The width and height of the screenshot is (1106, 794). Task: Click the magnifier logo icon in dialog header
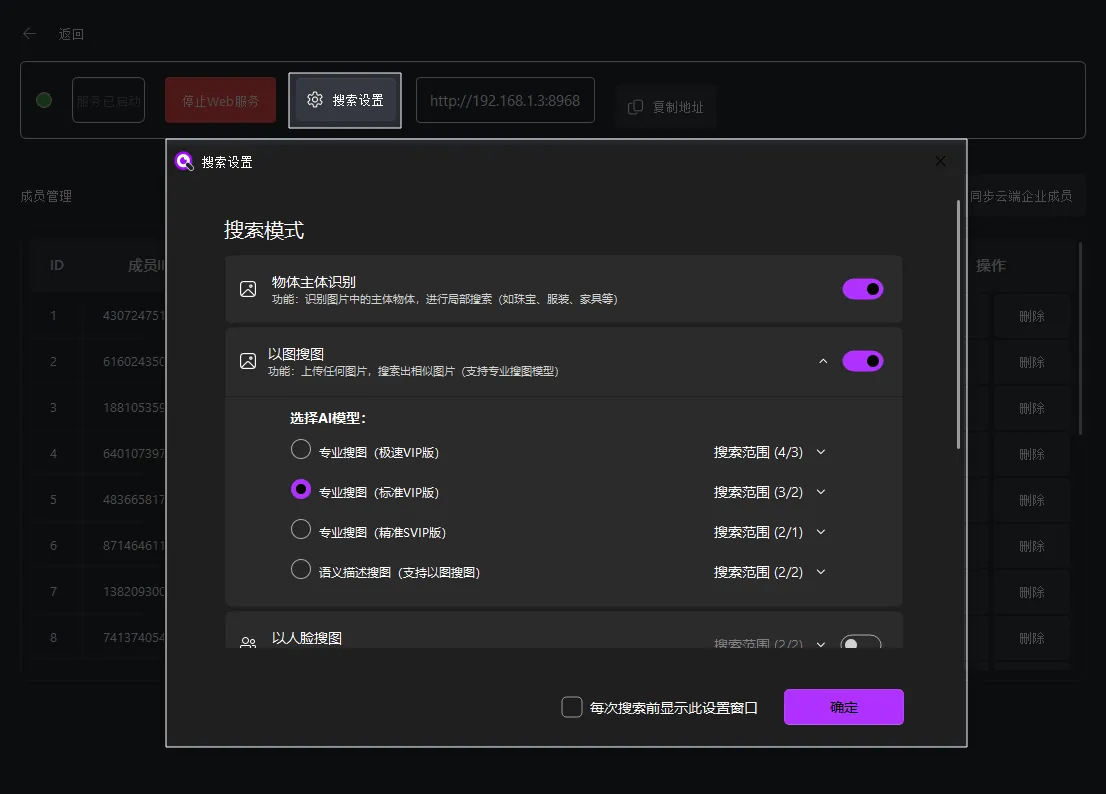click(x=183, y=161)
